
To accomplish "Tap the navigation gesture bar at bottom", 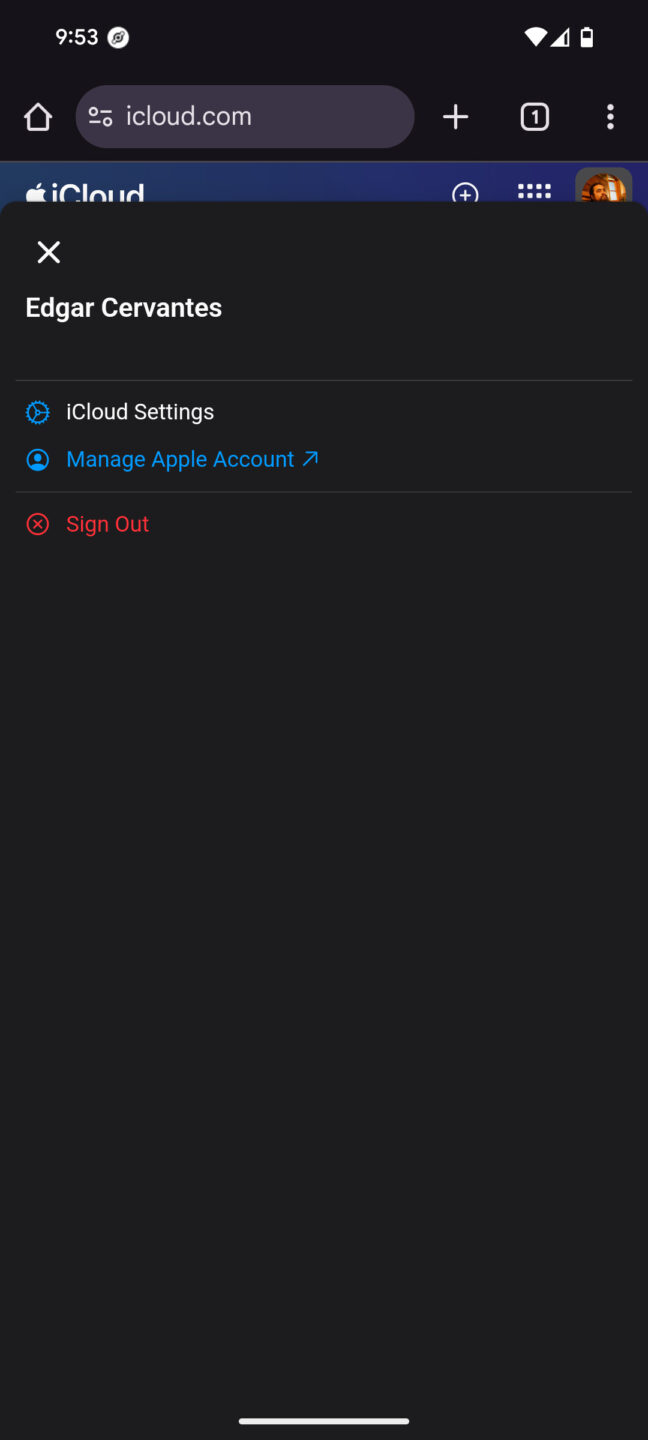I will coord(324,1420).
